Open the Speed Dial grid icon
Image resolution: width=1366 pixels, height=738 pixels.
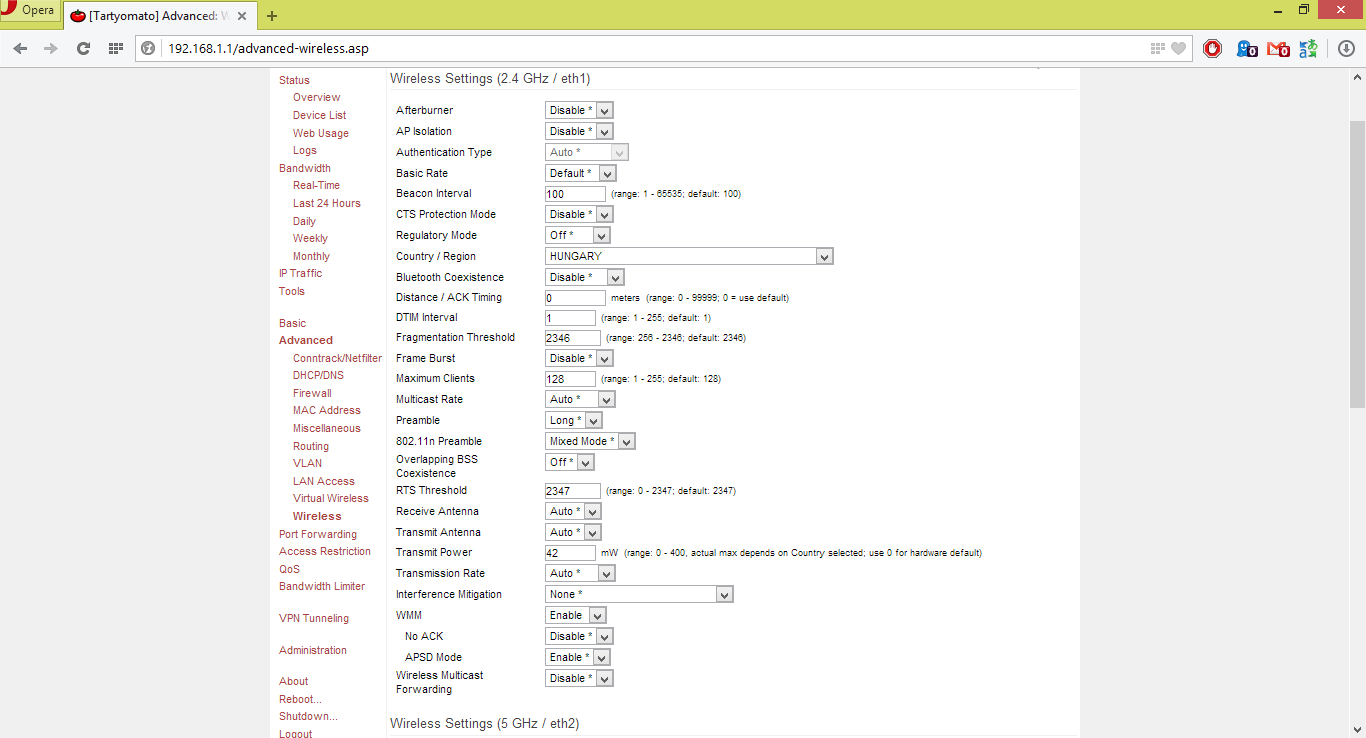tap(116, 48)
